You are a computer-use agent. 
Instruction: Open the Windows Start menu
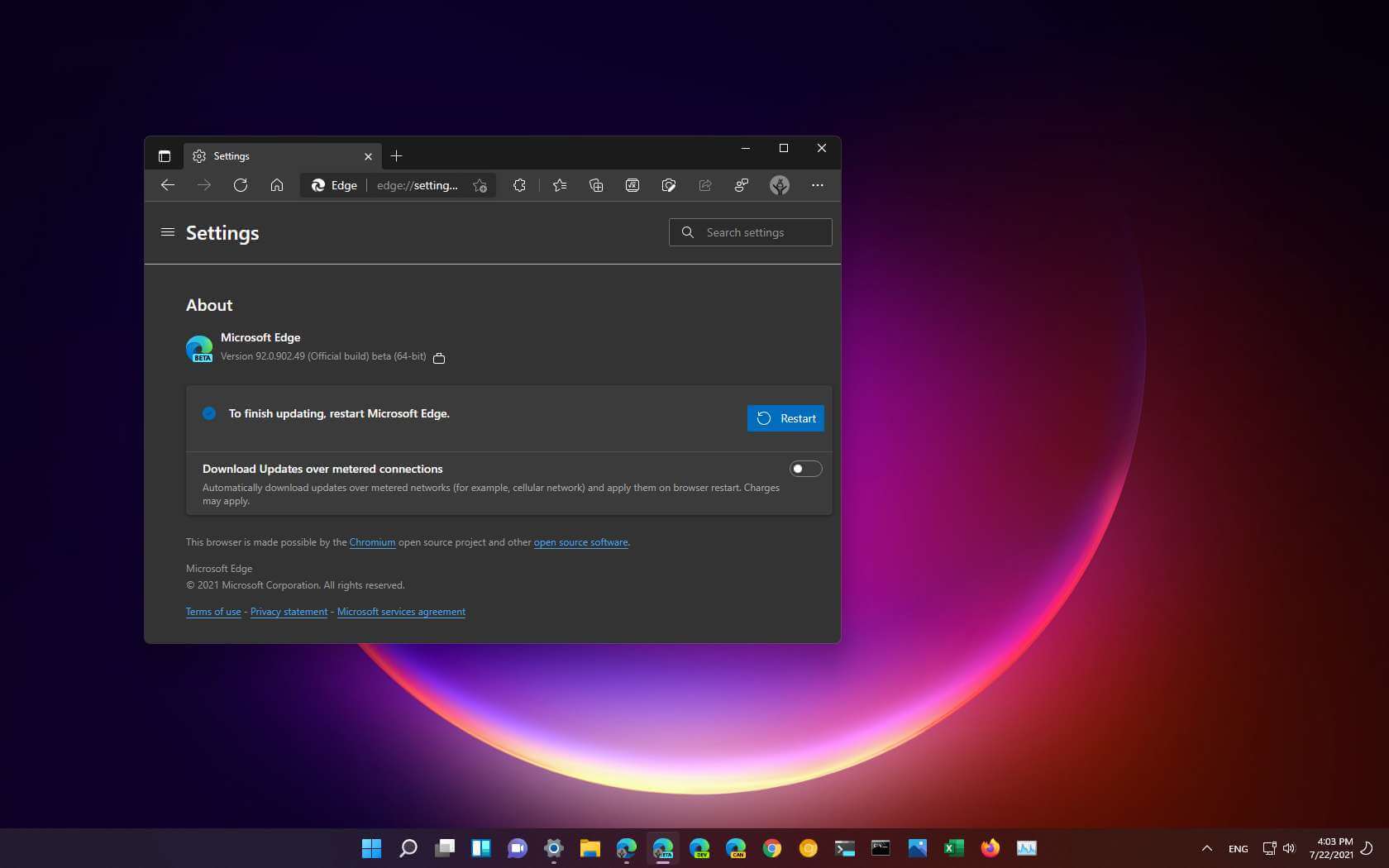click(x=372, y=848)
